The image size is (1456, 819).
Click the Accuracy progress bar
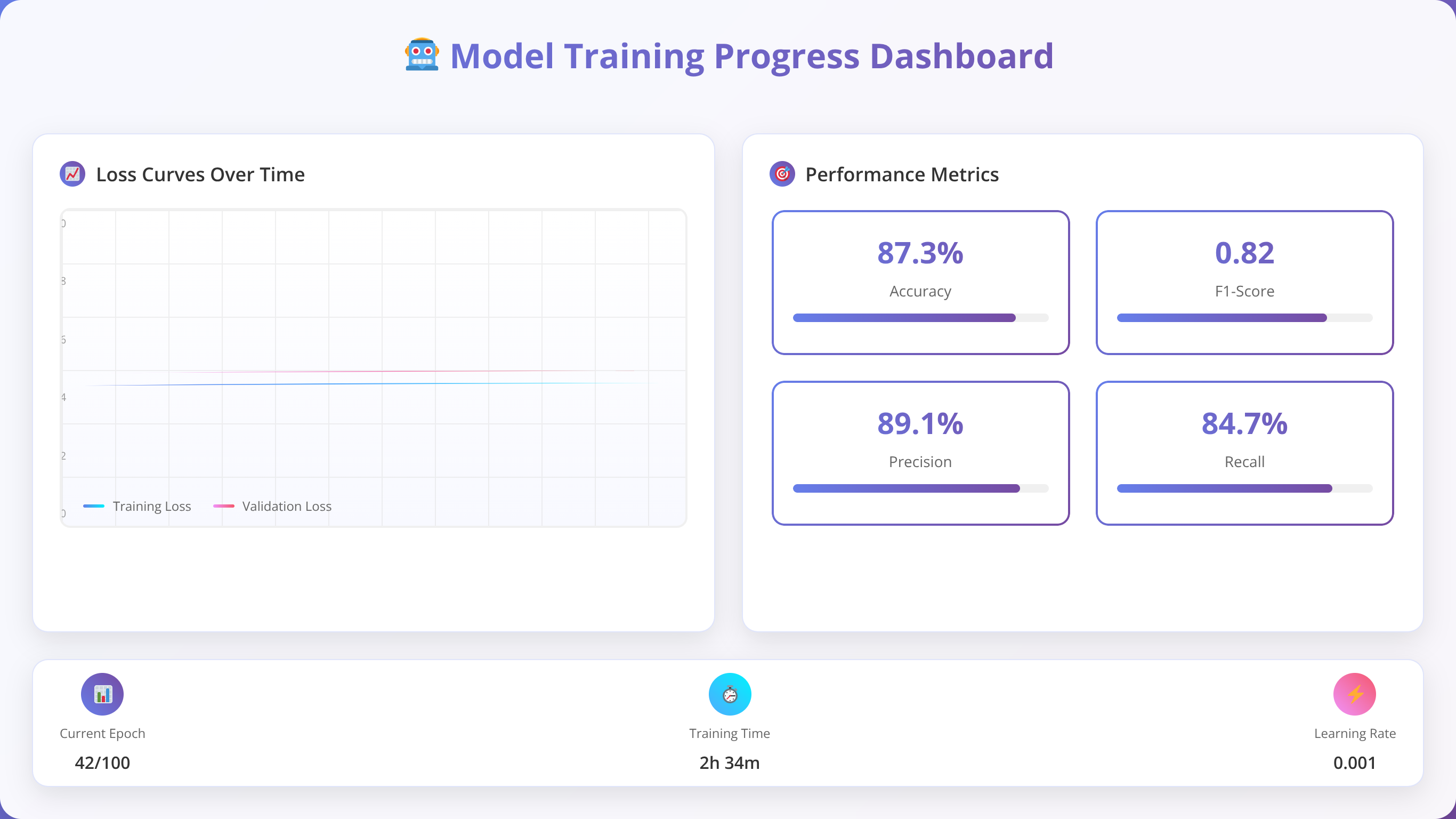pos(920,318)
